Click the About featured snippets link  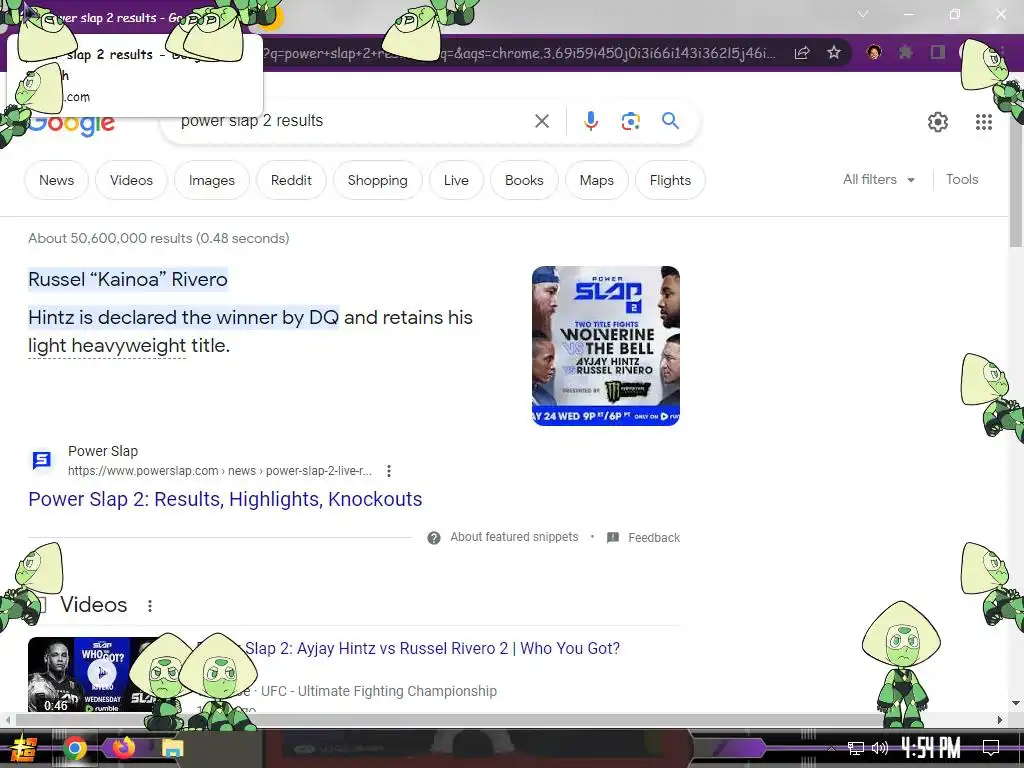[514, 537]
